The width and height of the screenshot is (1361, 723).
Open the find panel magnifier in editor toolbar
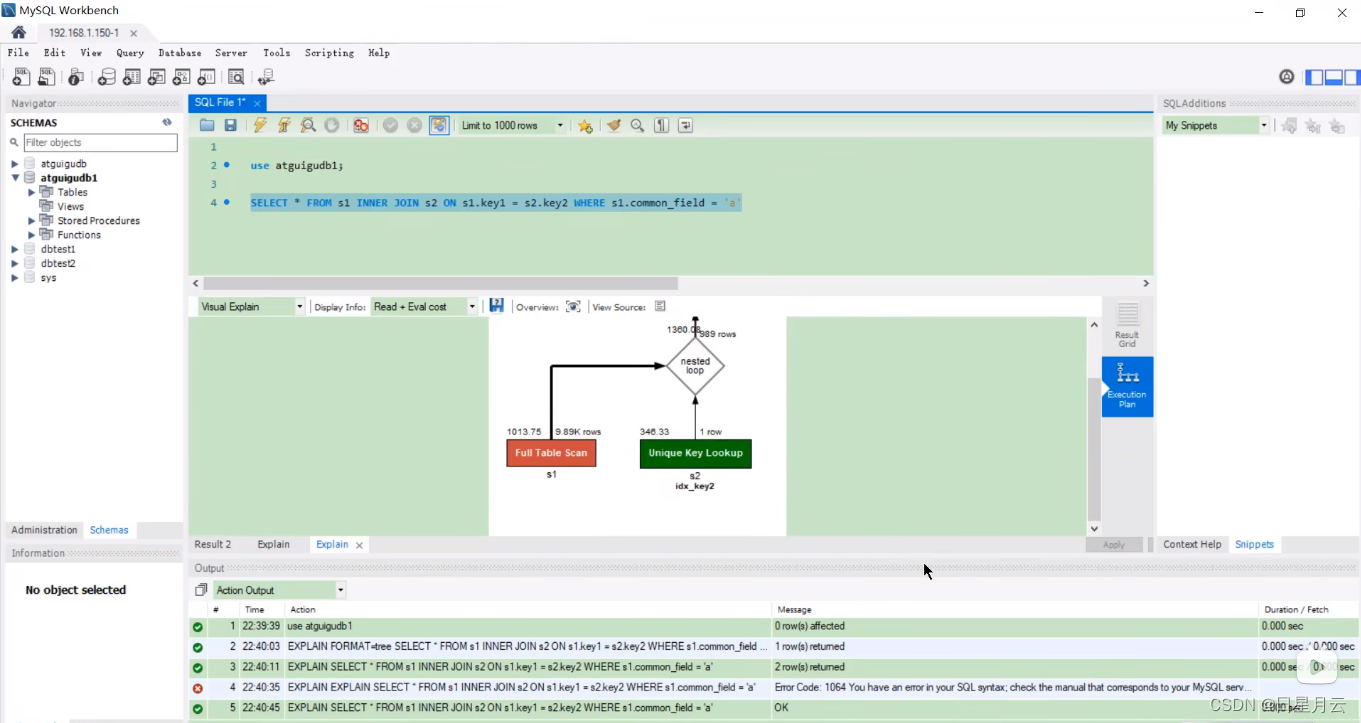[x=637, y=125]
